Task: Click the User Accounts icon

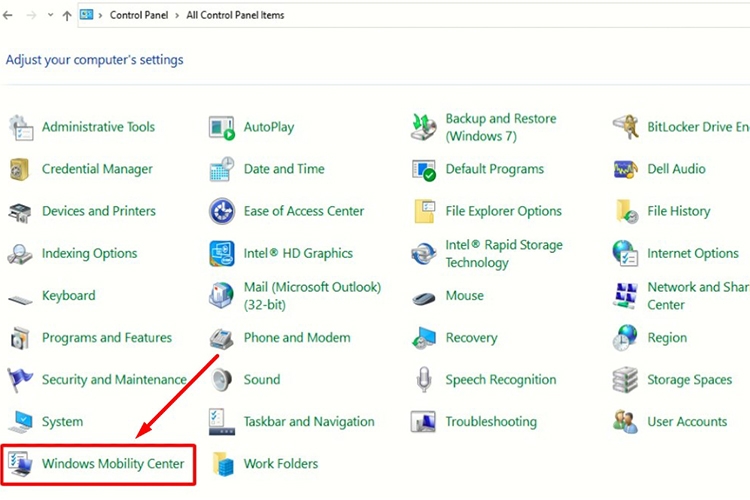Action: pyautogui.click(x=626, y=422)
